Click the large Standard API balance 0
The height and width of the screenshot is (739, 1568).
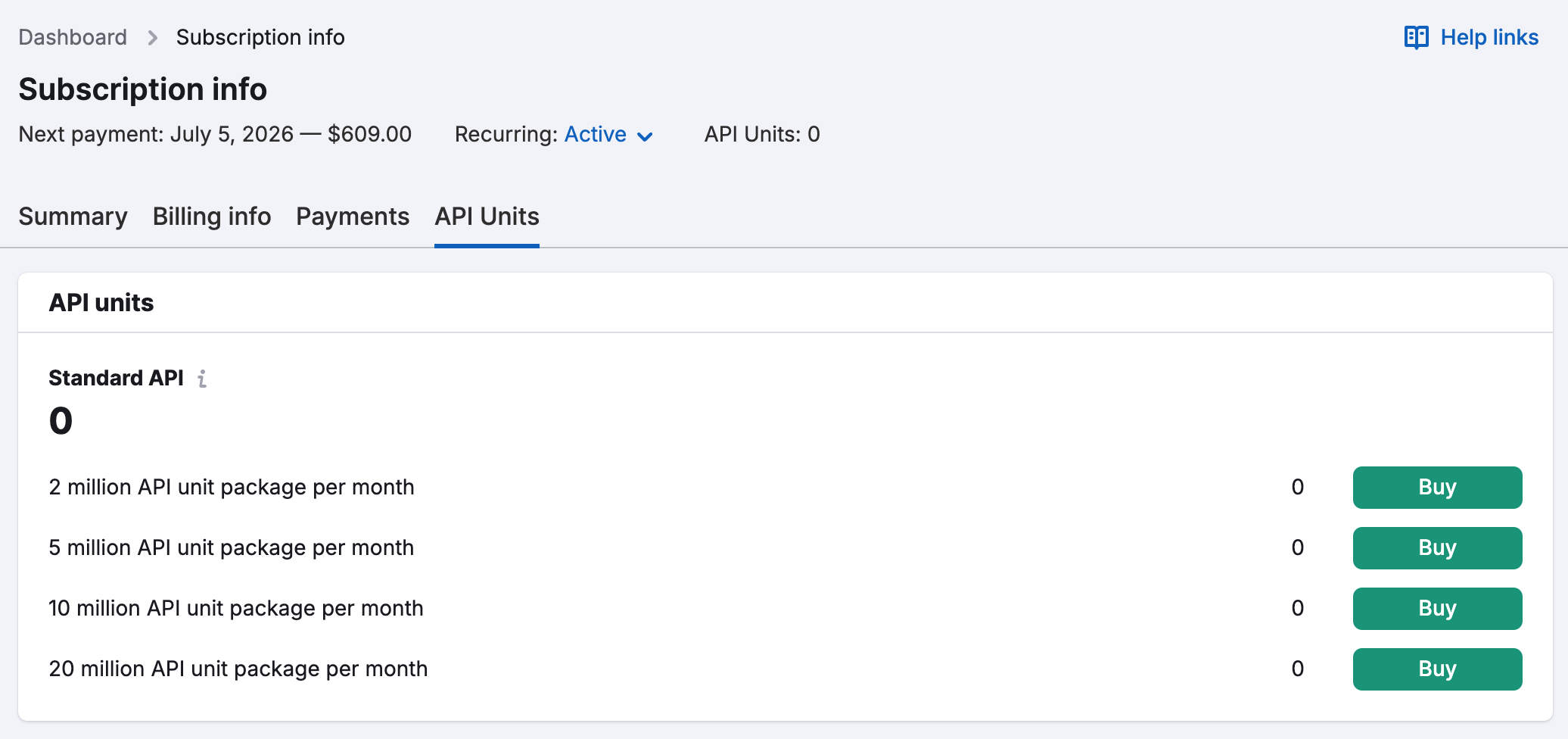click(x=61, y=421)
